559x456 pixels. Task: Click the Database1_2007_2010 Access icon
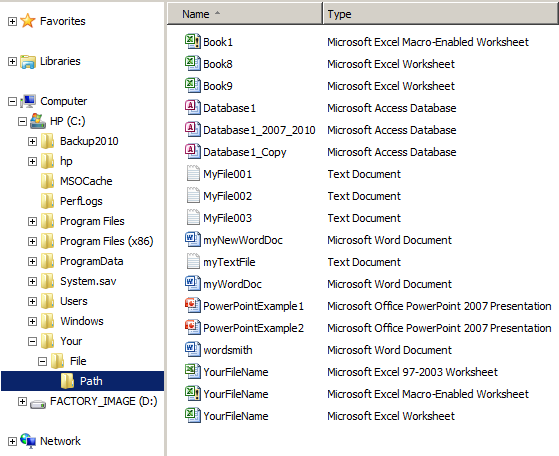point(193,129)
